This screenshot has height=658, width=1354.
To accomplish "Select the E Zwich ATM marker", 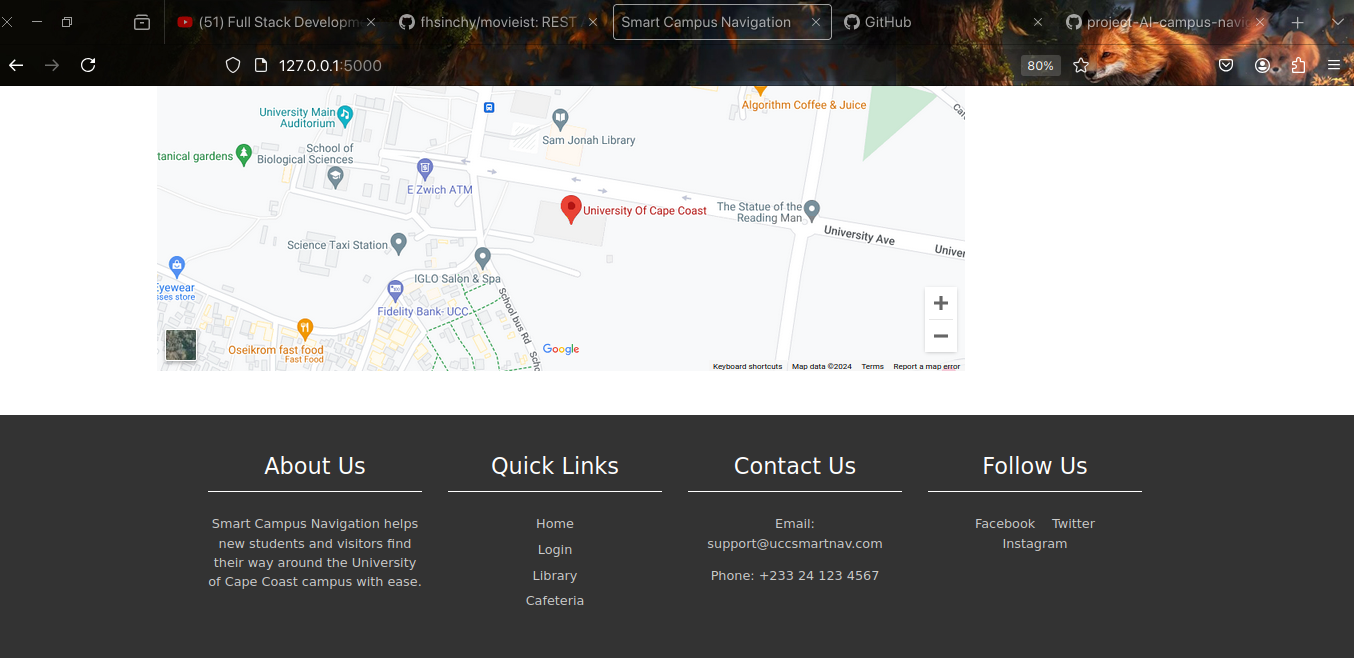I will [x=425, y=168].
